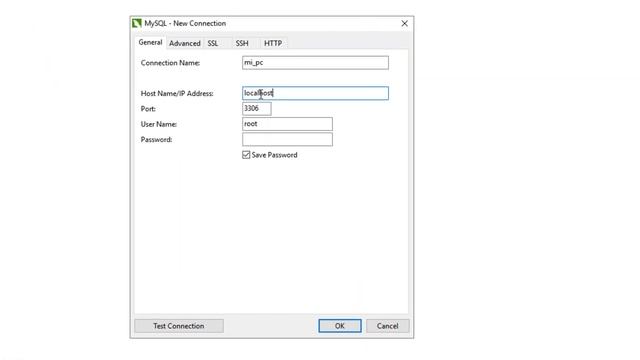The width and height of the screenshot is (640, 360).
Task: Open the Advanced tab
Action: [184, 43]
